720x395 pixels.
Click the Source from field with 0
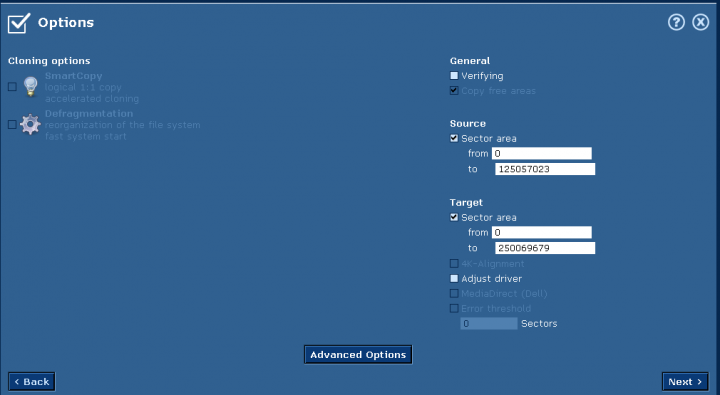point(542,153)
